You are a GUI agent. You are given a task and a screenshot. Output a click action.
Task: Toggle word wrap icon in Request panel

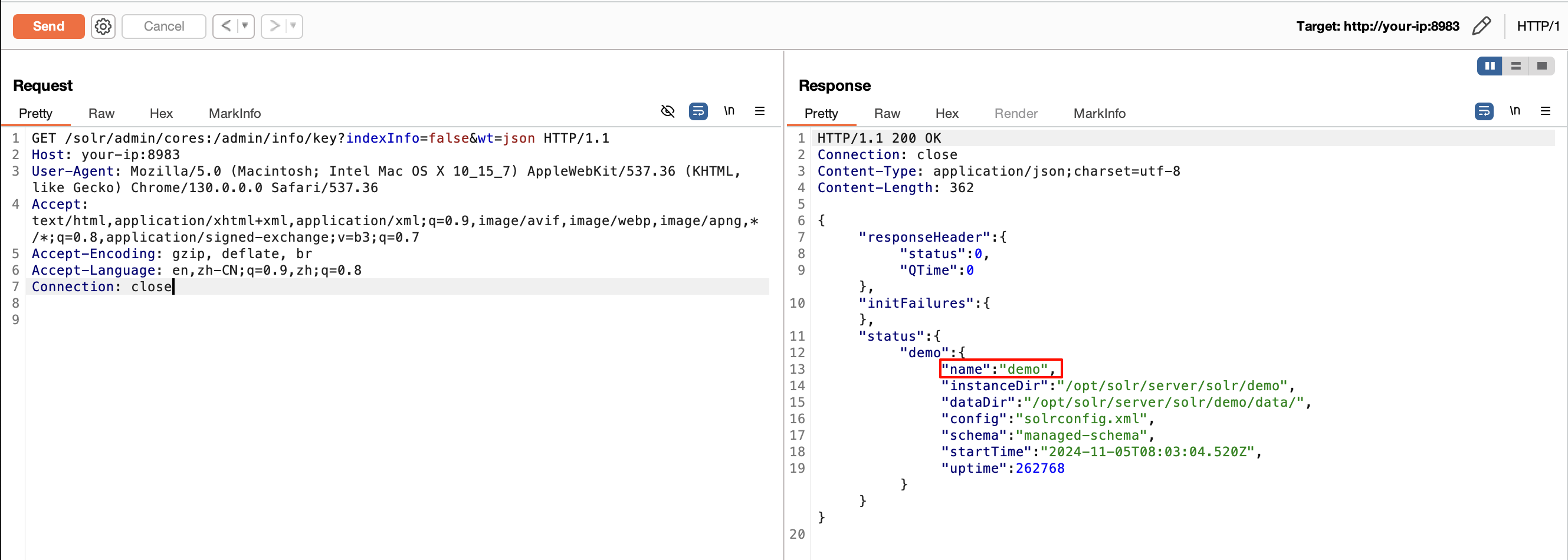(697, 111)
